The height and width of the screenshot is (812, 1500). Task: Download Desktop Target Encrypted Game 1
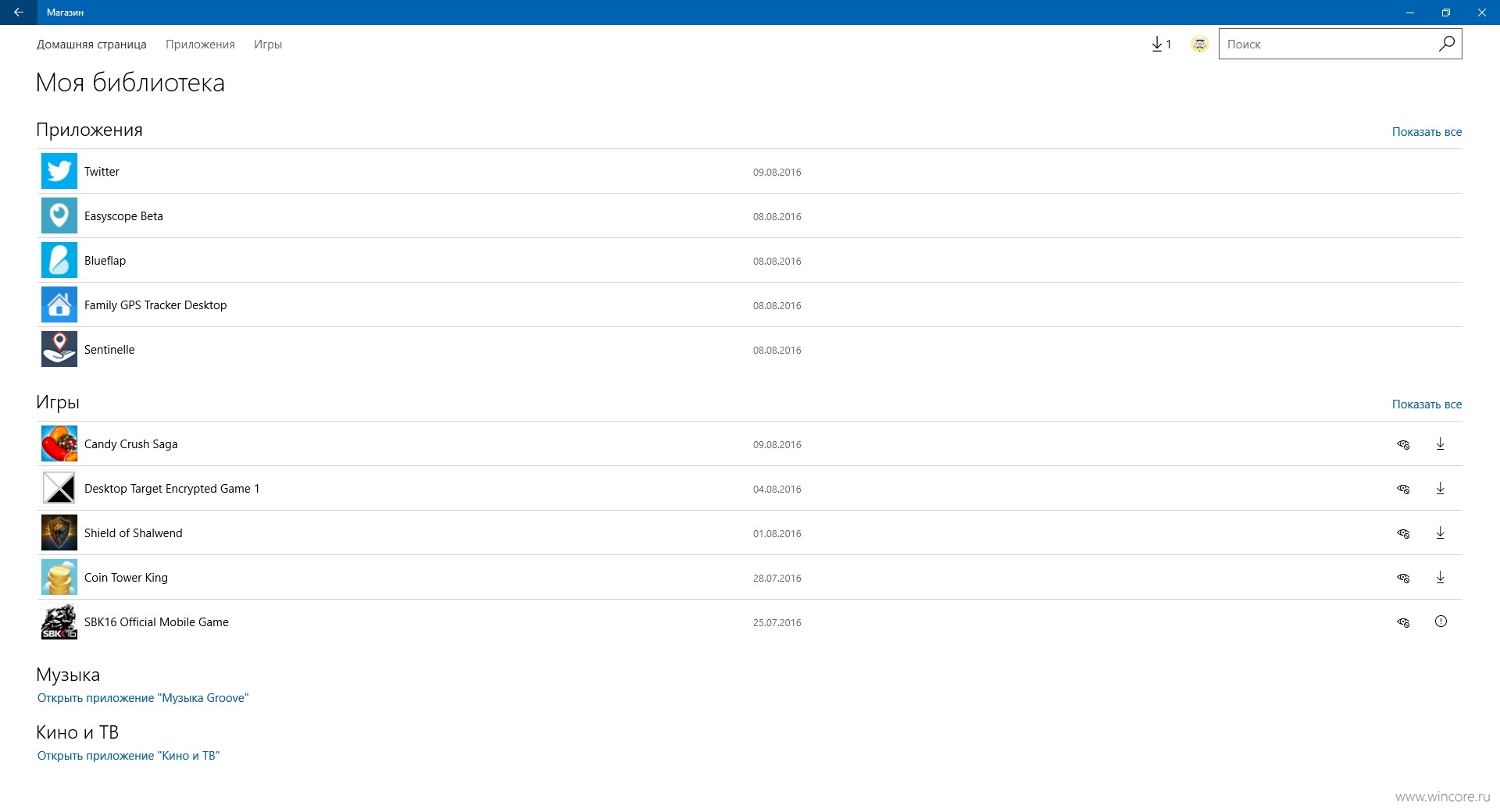[1441, 488]
